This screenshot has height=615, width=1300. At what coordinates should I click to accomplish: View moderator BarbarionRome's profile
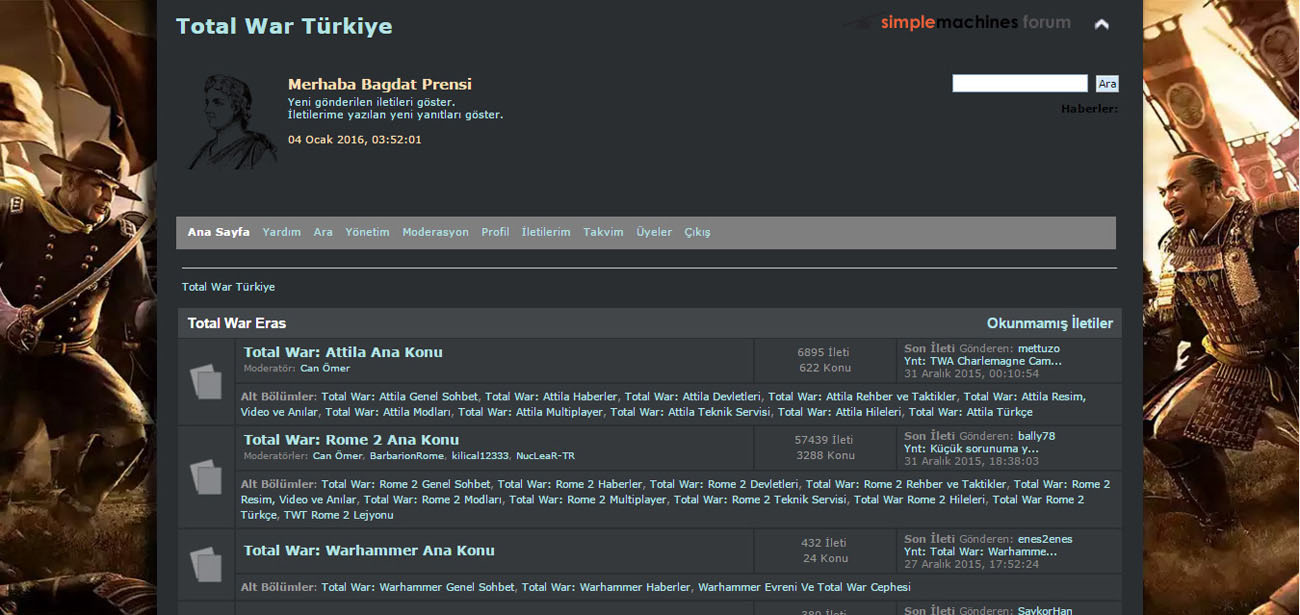click(x=406, y=456)
